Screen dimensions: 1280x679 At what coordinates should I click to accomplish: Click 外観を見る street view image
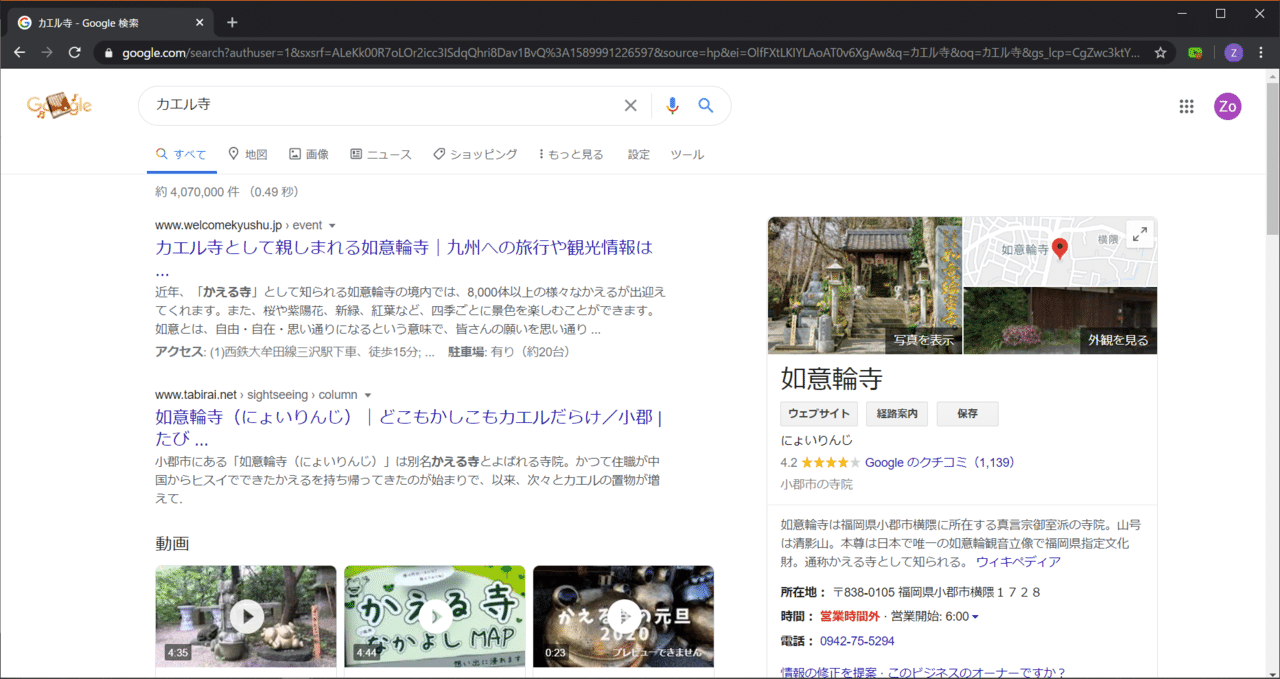(x=1118, y=340)
